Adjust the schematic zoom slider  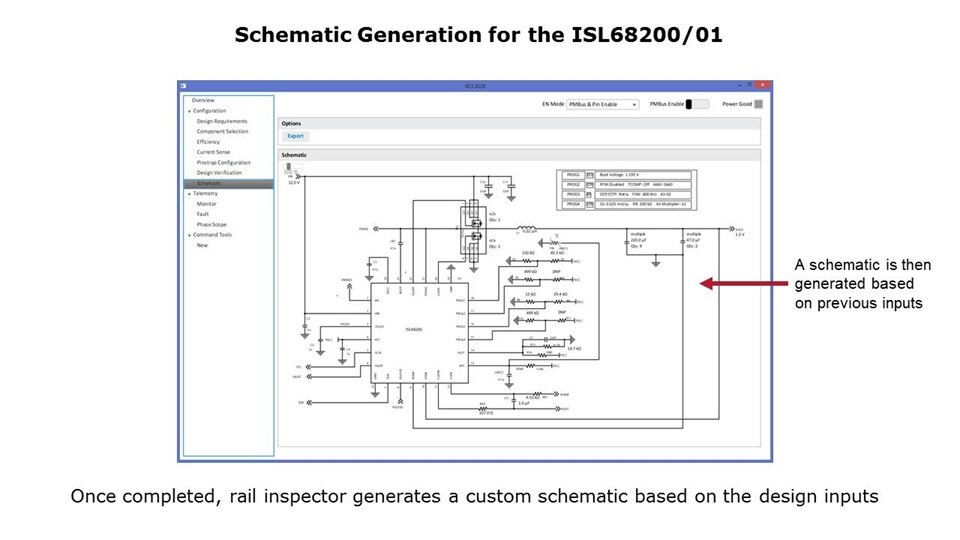pos(288,167)
